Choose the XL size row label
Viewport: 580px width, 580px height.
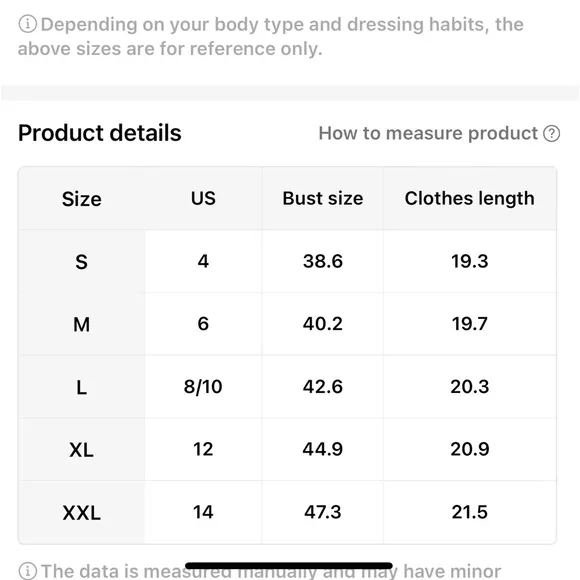(82, 450)
